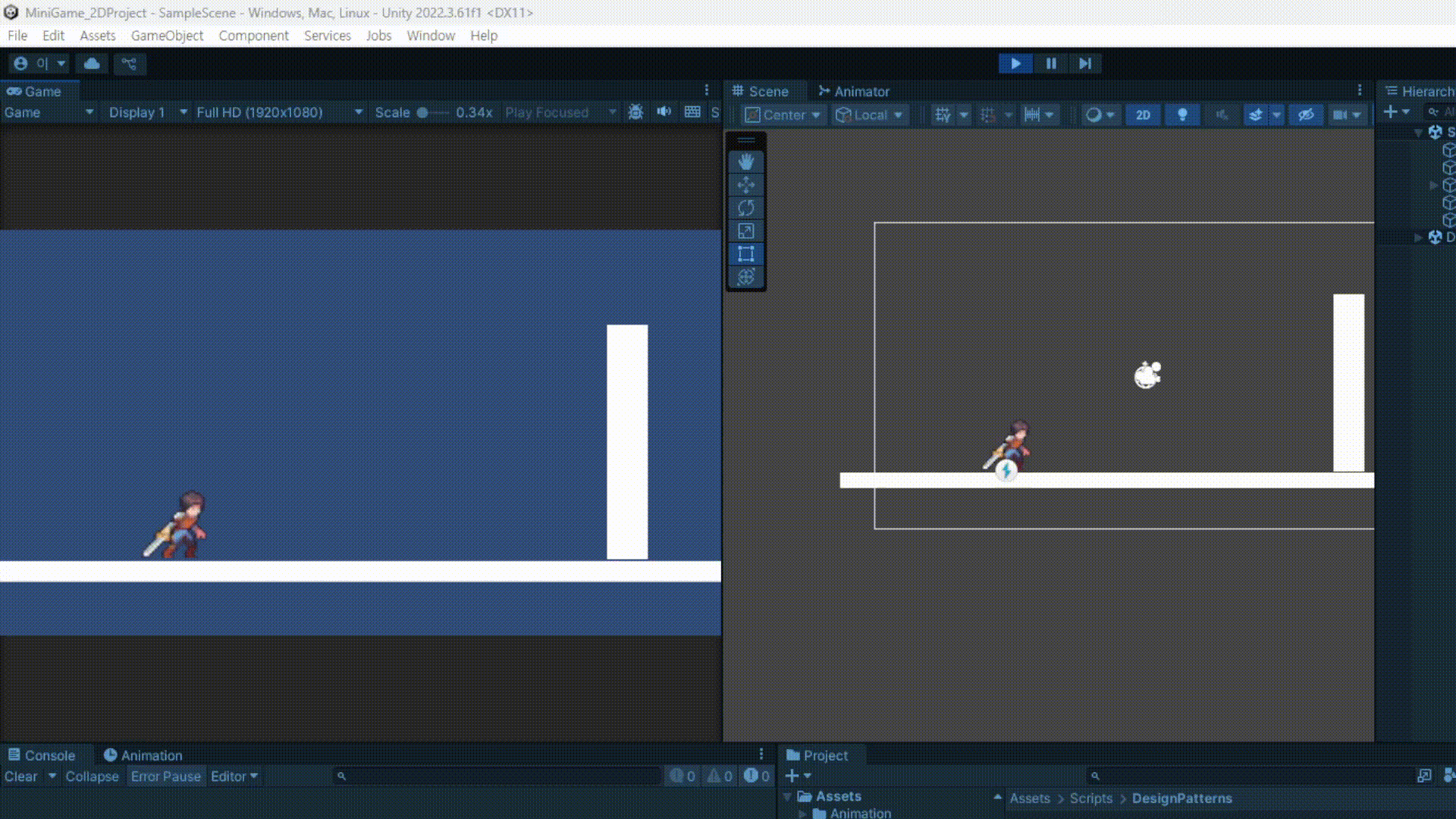Toggle Scene lighting with the bulb icon
1456x819 pixels.
pyautogui.click(x=1182, y=115)
